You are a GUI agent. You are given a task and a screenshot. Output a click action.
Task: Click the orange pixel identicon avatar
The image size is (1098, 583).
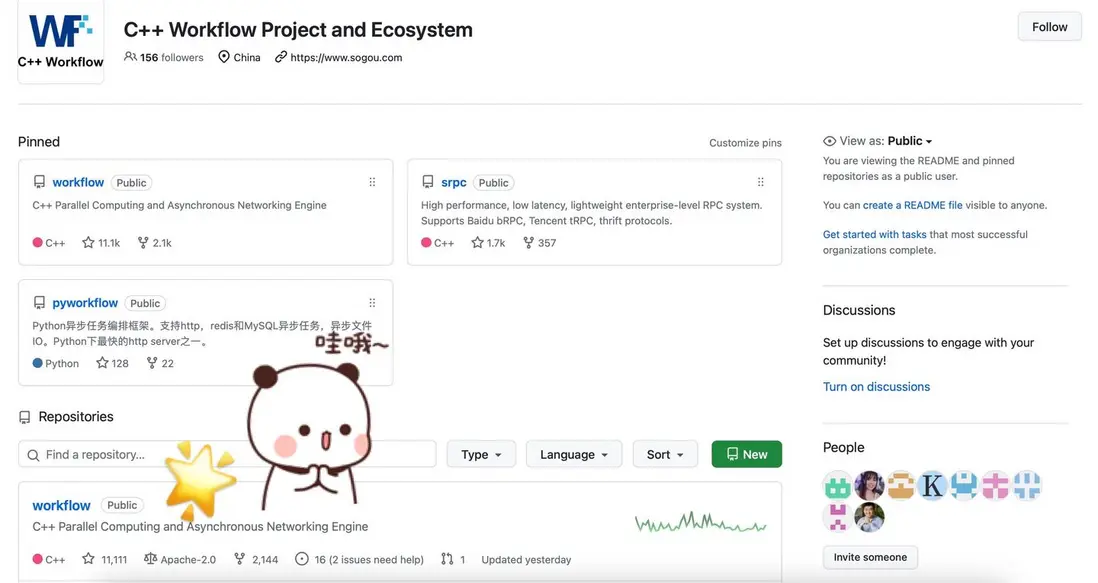tap(901, 484)
